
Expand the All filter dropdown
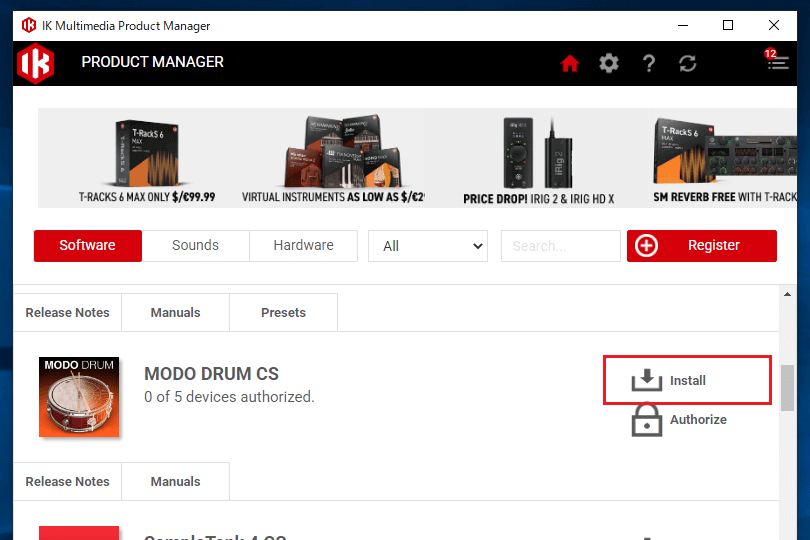click(428, 246)
